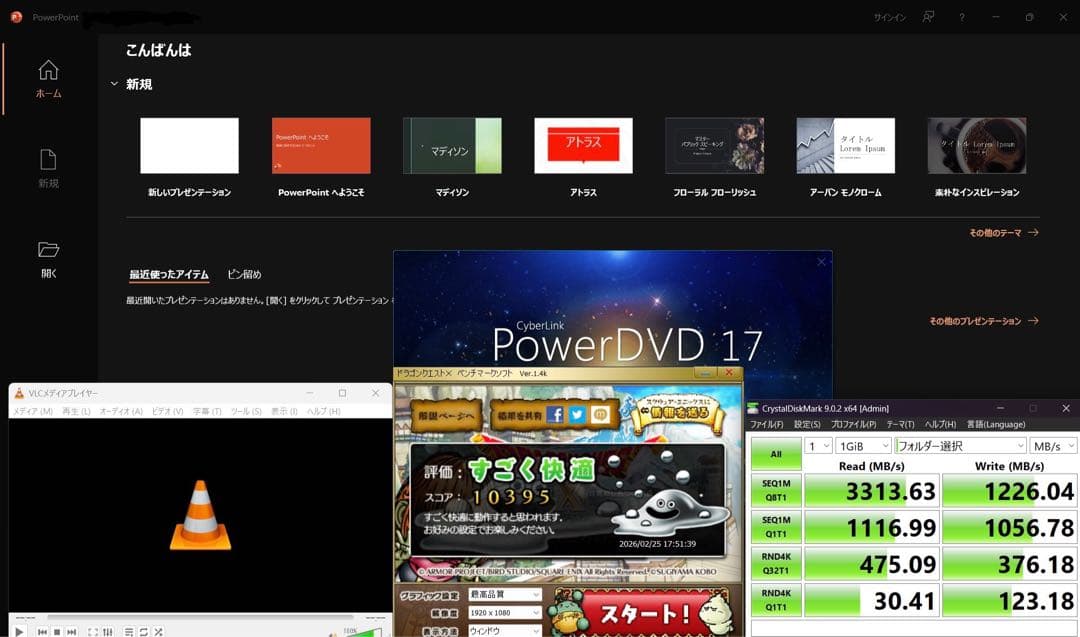
Task: Open CrystalDiskMark 言語(Language) menu
Action: [996, 424]
